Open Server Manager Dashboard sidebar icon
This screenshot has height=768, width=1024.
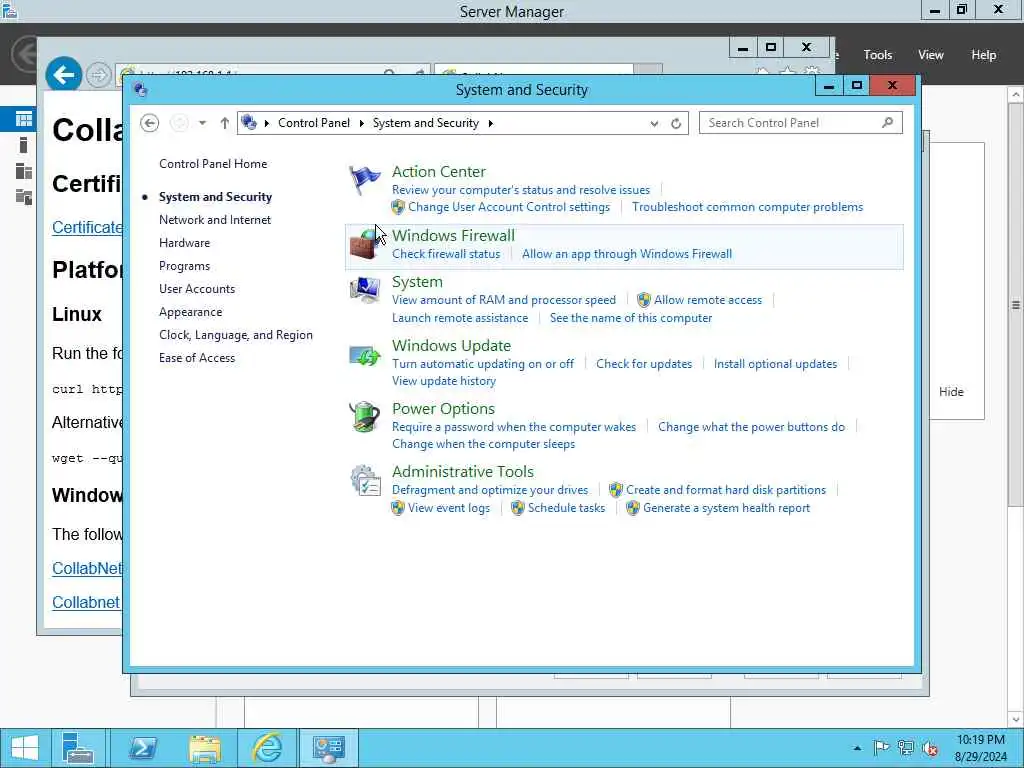[24, 118]
